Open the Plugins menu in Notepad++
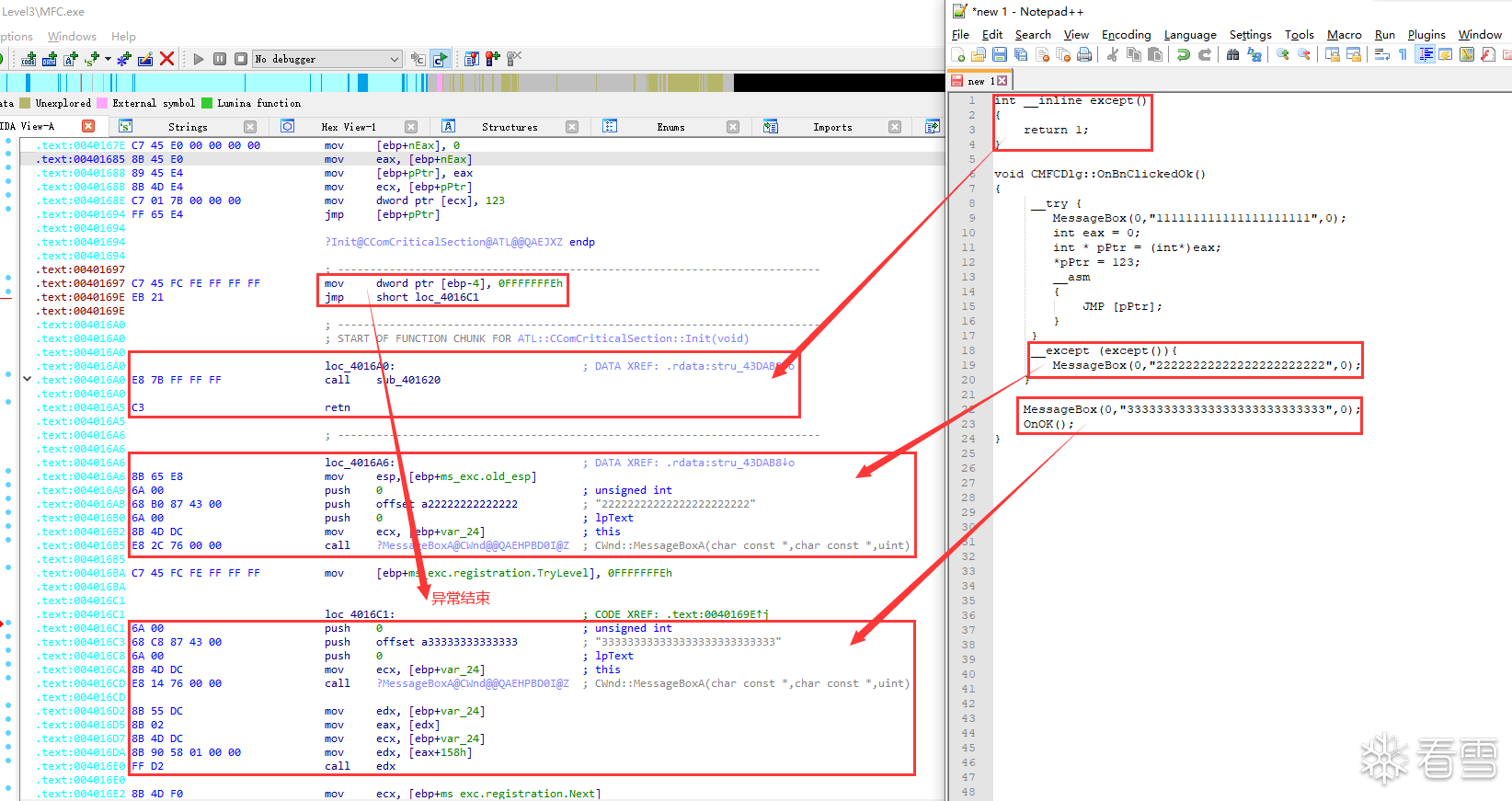Viewport: 1512px width, 801px height. coord(1426,35)
